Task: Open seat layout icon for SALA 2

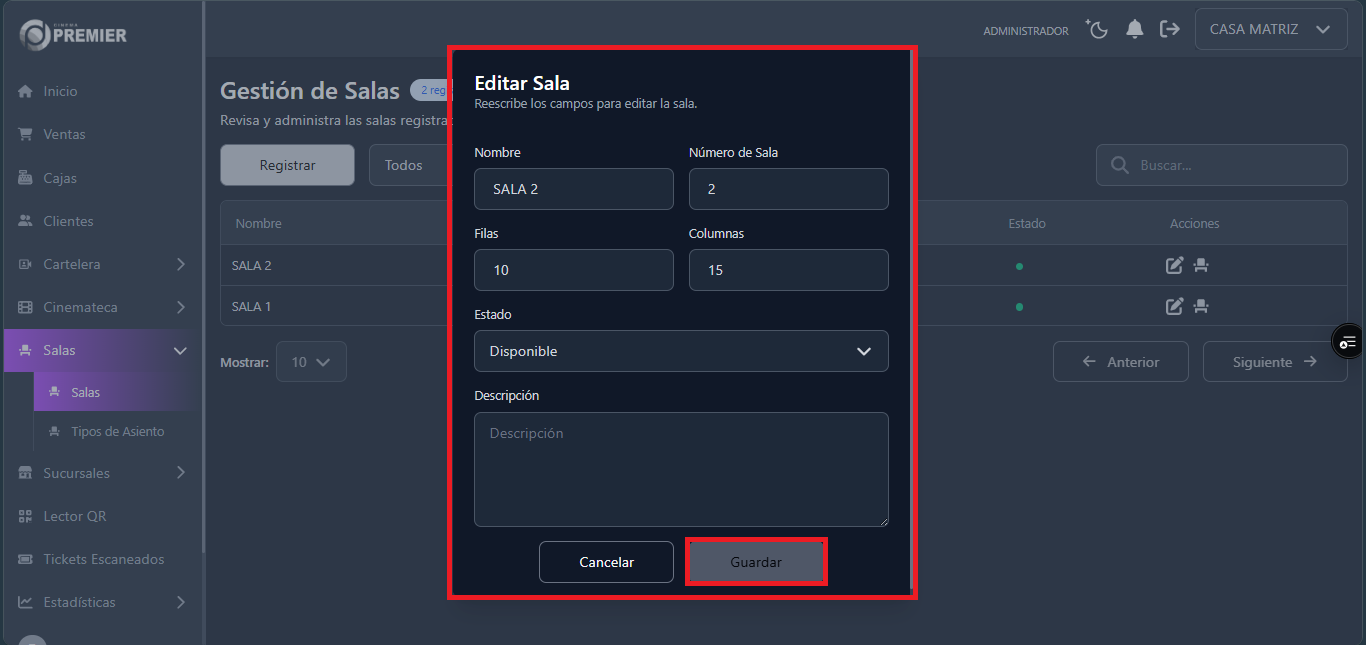Action: click(1201, 266)
